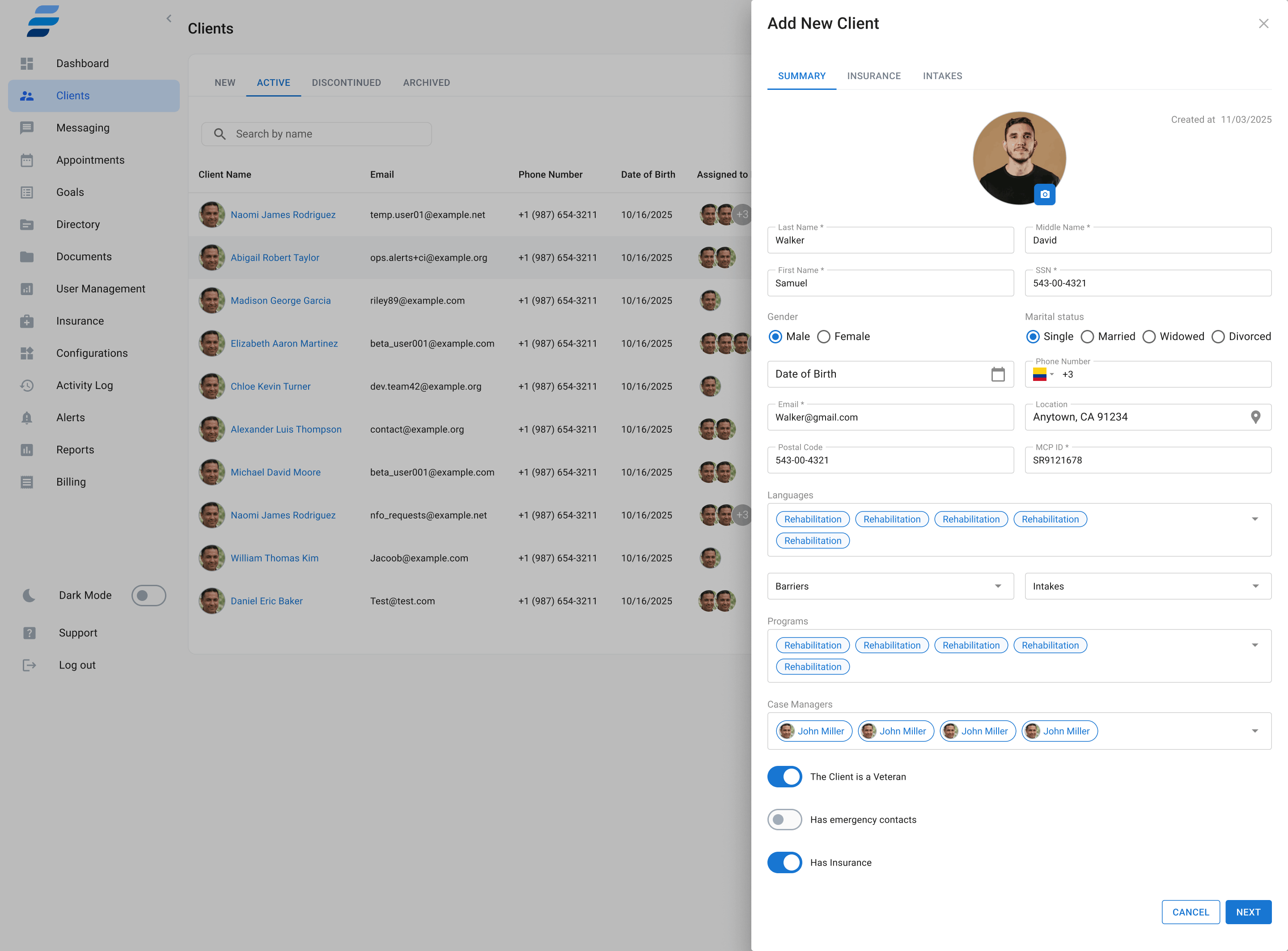Collapse sidebar with the chevron icon
Viewport: 1288px width, 951px height.
169,18
